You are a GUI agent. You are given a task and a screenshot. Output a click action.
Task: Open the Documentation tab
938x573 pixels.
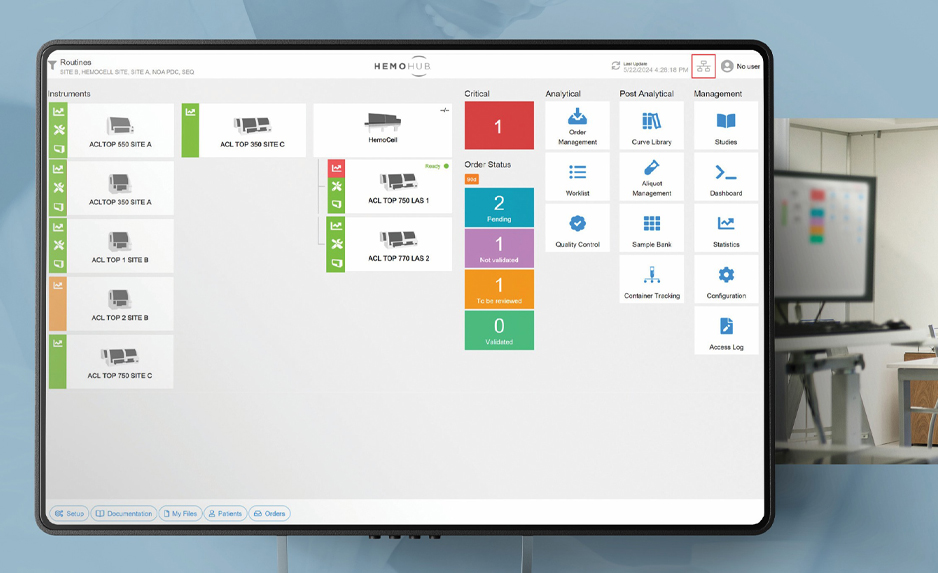coord(124,513)
